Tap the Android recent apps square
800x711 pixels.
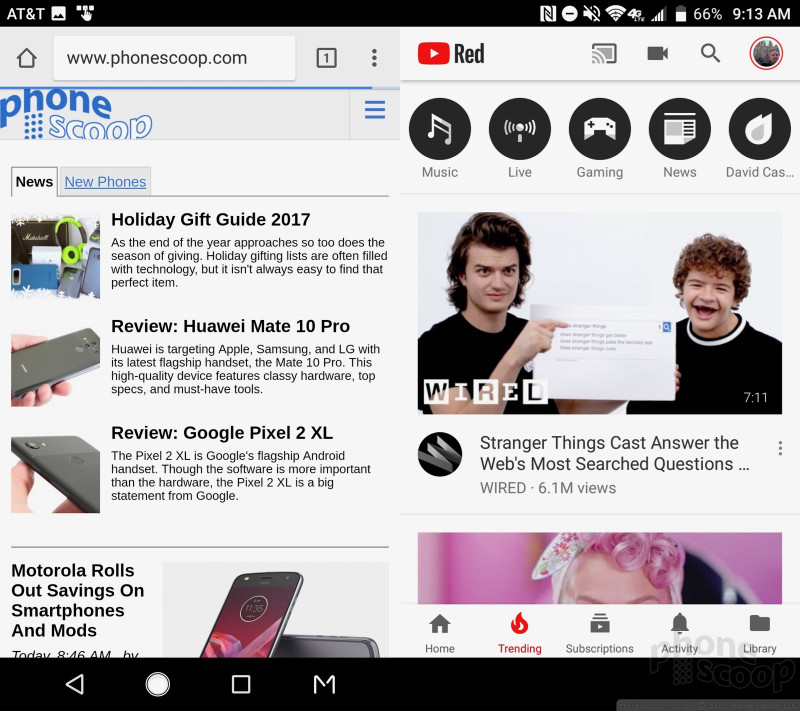241,684
